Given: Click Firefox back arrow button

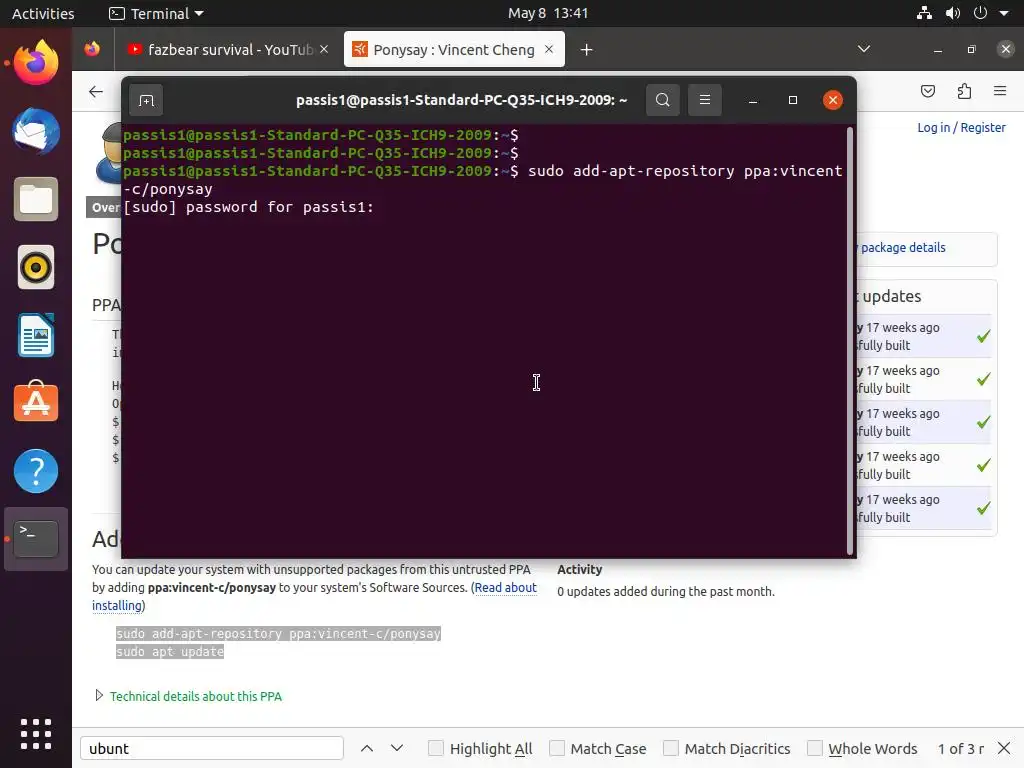Looking at the screenshot, I should coord(96,91).
